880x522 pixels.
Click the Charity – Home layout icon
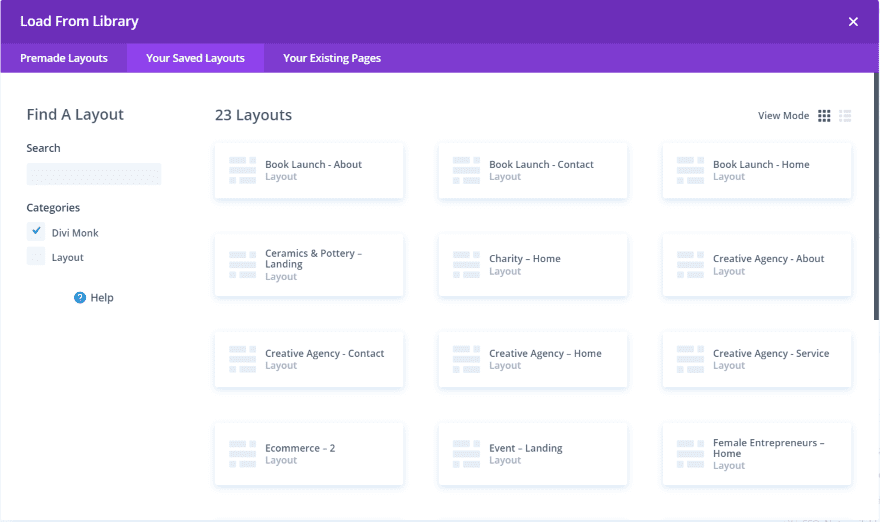click(466, 265)
